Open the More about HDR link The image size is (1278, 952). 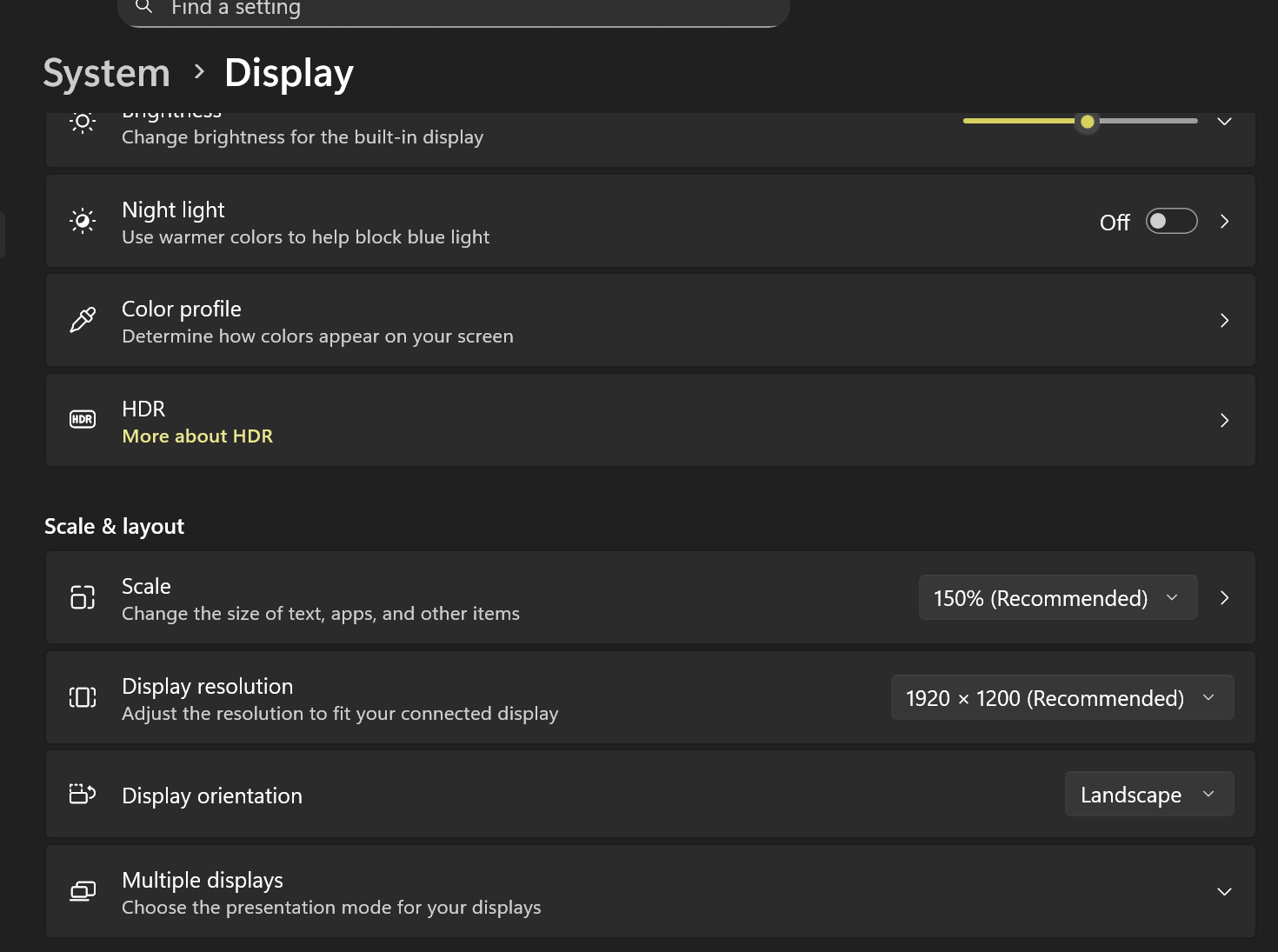197,436
